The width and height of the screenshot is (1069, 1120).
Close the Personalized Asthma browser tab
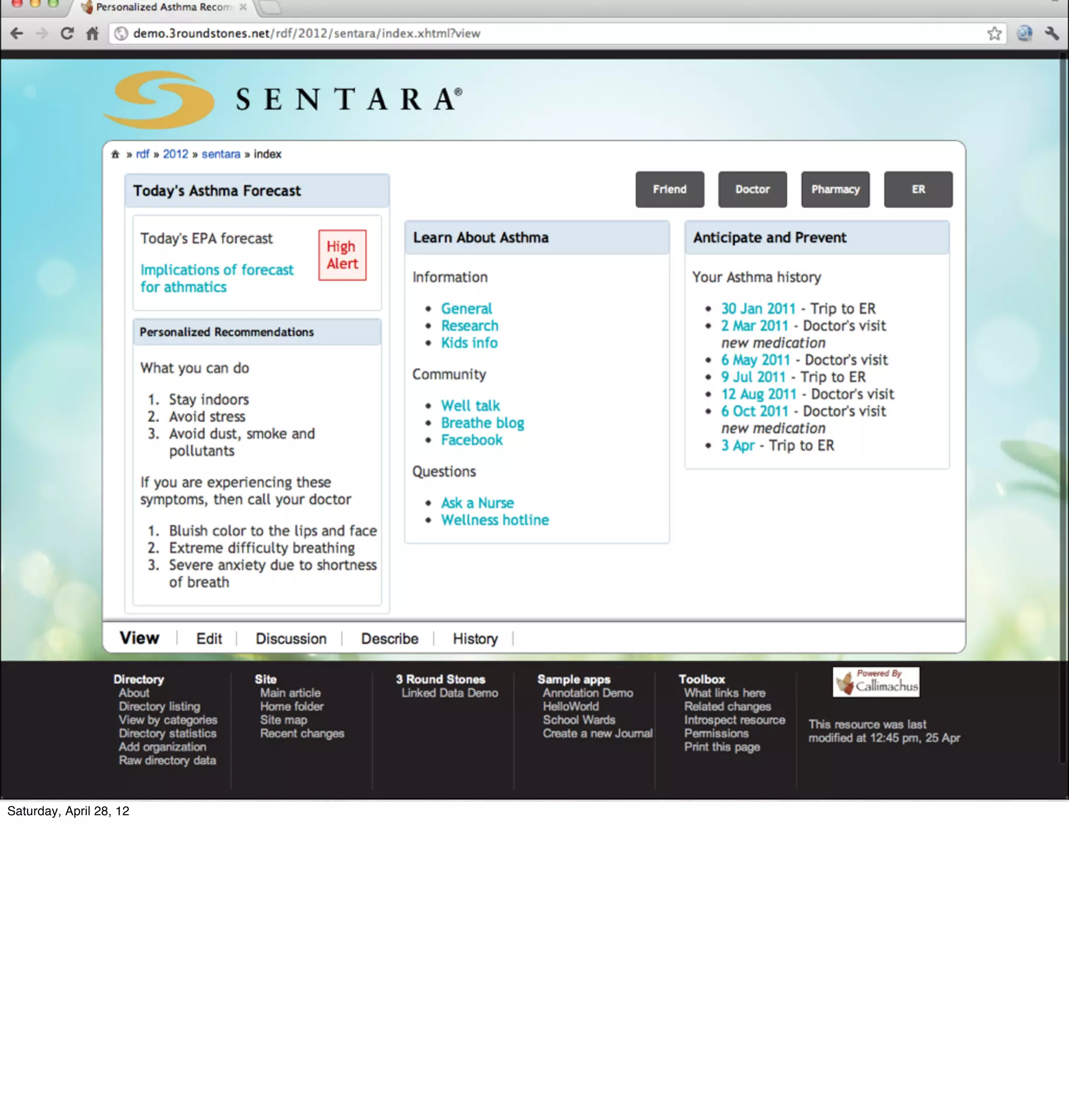click(243, 7)
